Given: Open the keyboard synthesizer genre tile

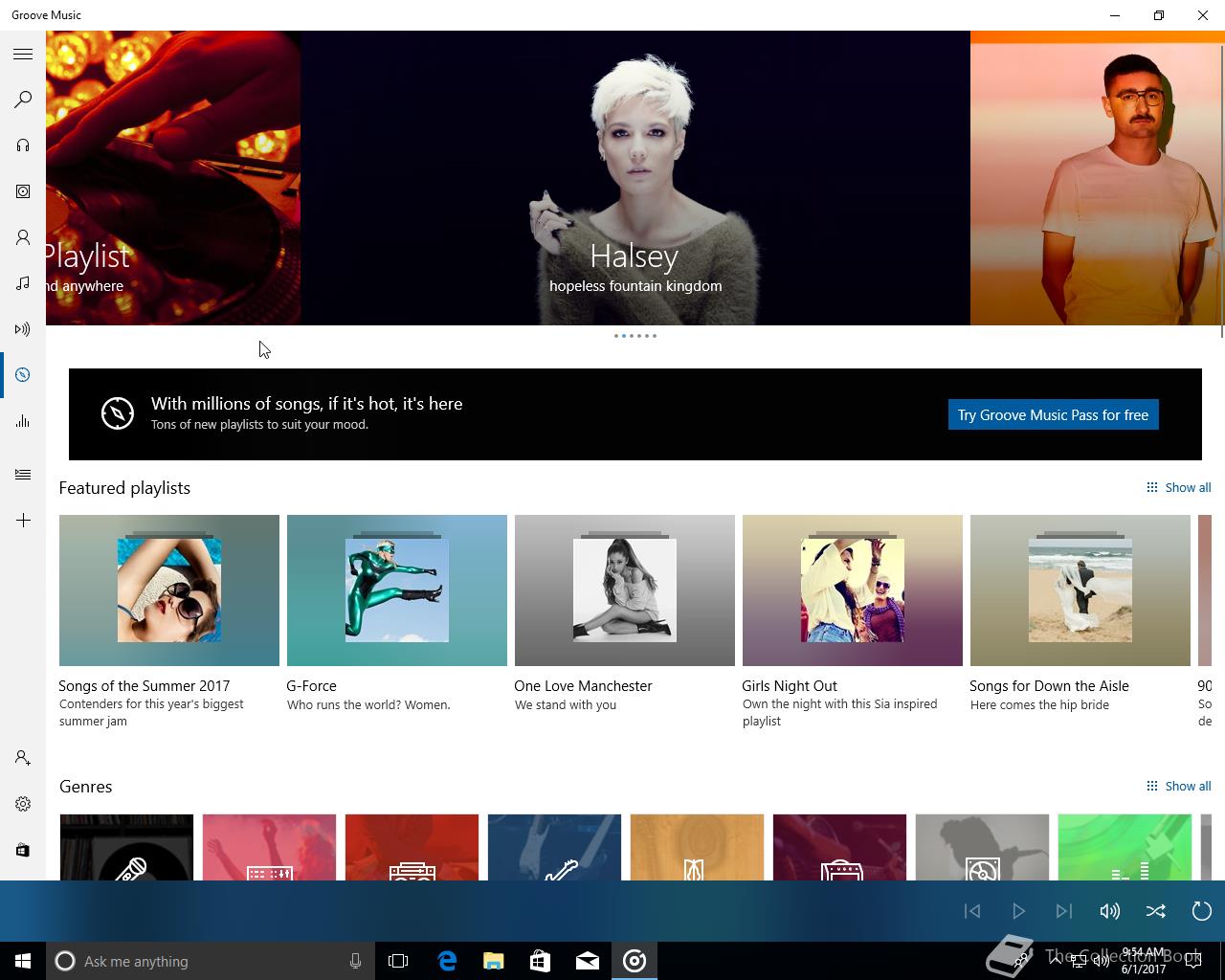Looking at the screenshot, I should [269, 847].
